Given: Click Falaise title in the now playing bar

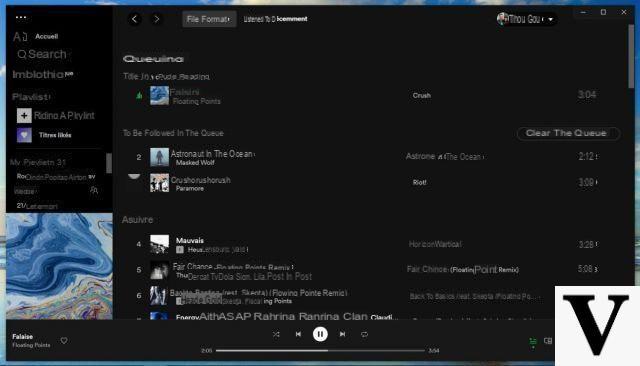Looking at the screenshot, I should point(22,337).
